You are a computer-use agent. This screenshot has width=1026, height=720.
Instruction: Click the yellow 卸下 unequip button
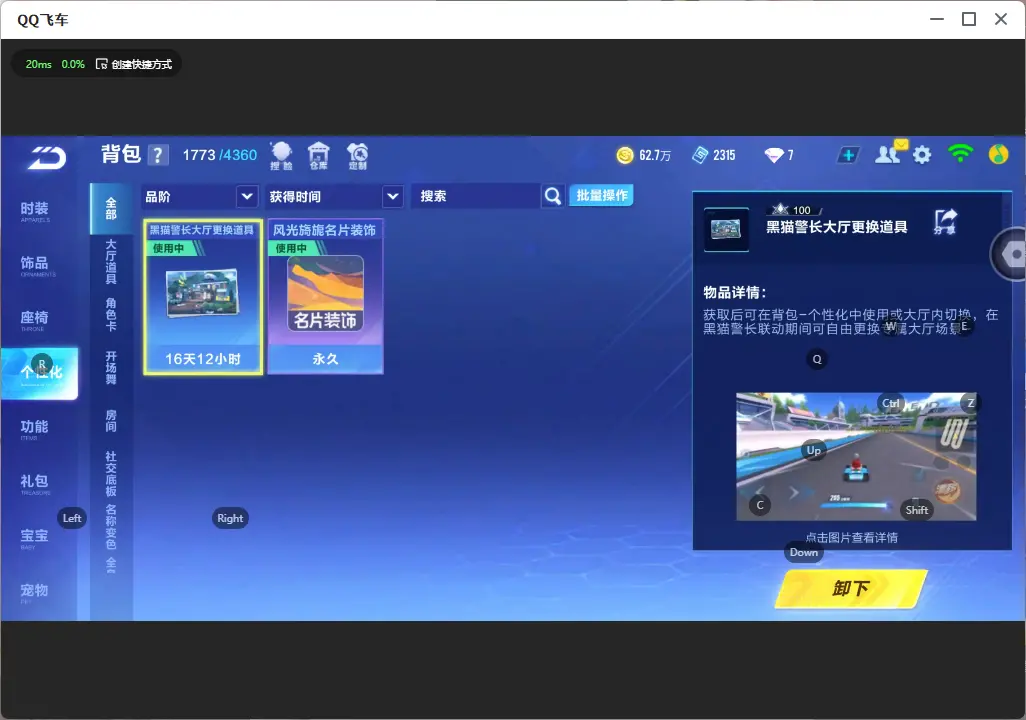(x=851, y=588)
